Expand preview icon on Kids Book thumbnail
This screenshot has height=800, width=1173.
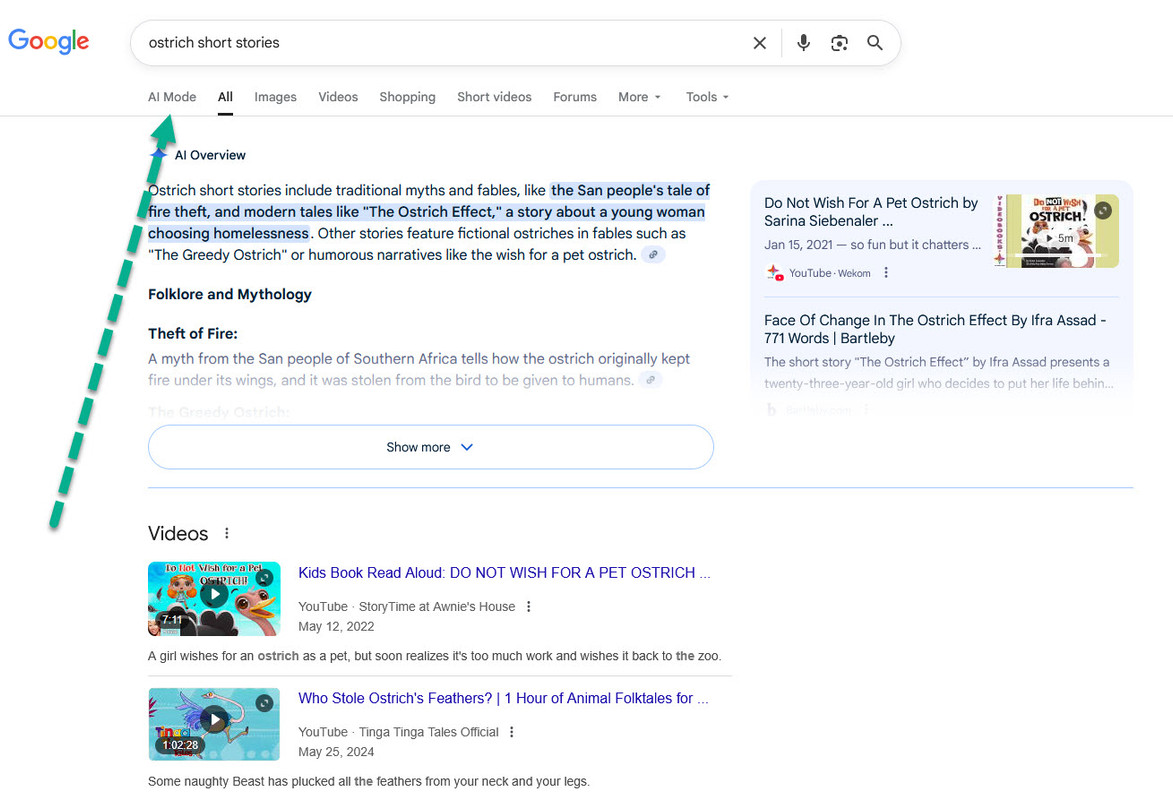265,578
